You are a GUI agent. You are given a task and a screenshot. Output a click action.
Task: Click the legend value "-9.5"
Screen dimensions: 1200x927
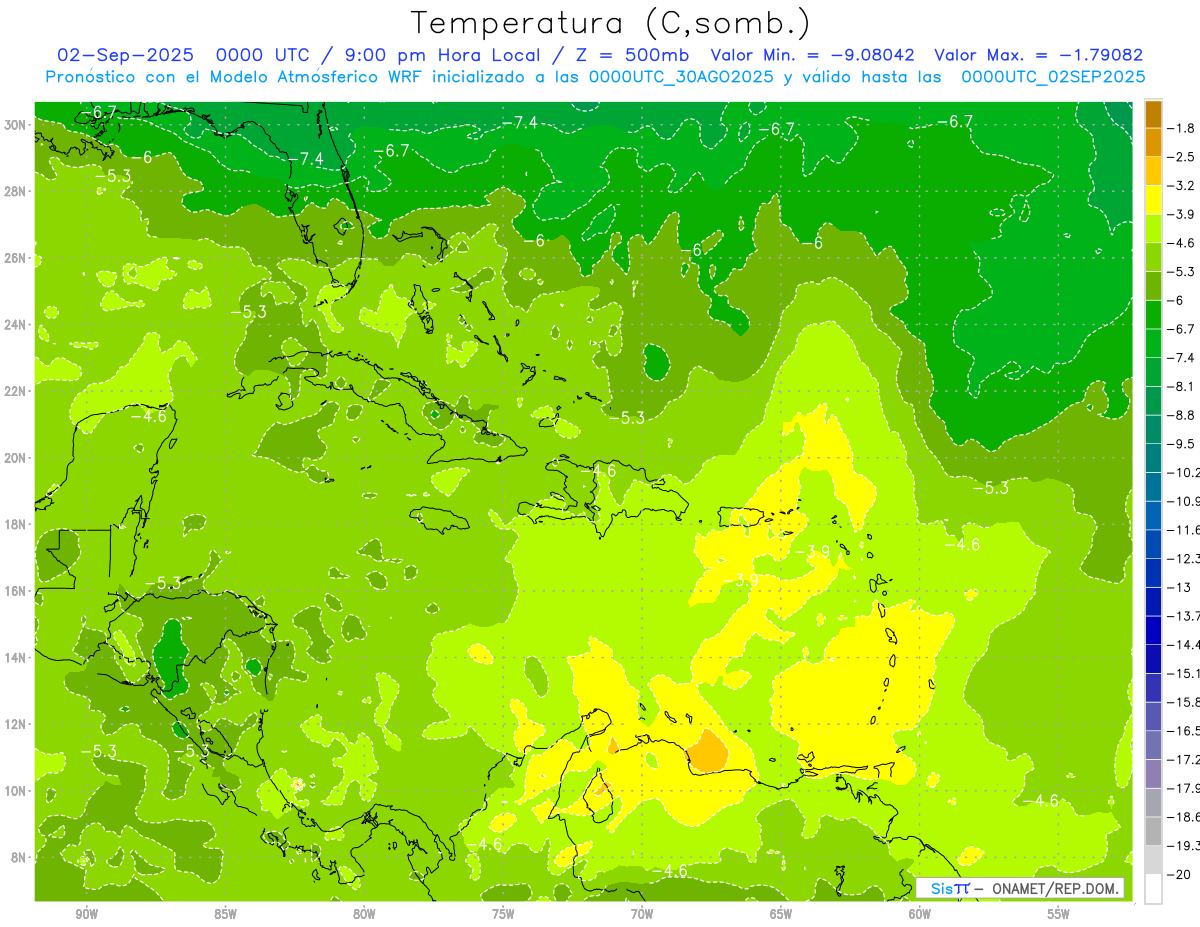(x=1183, y=444)
